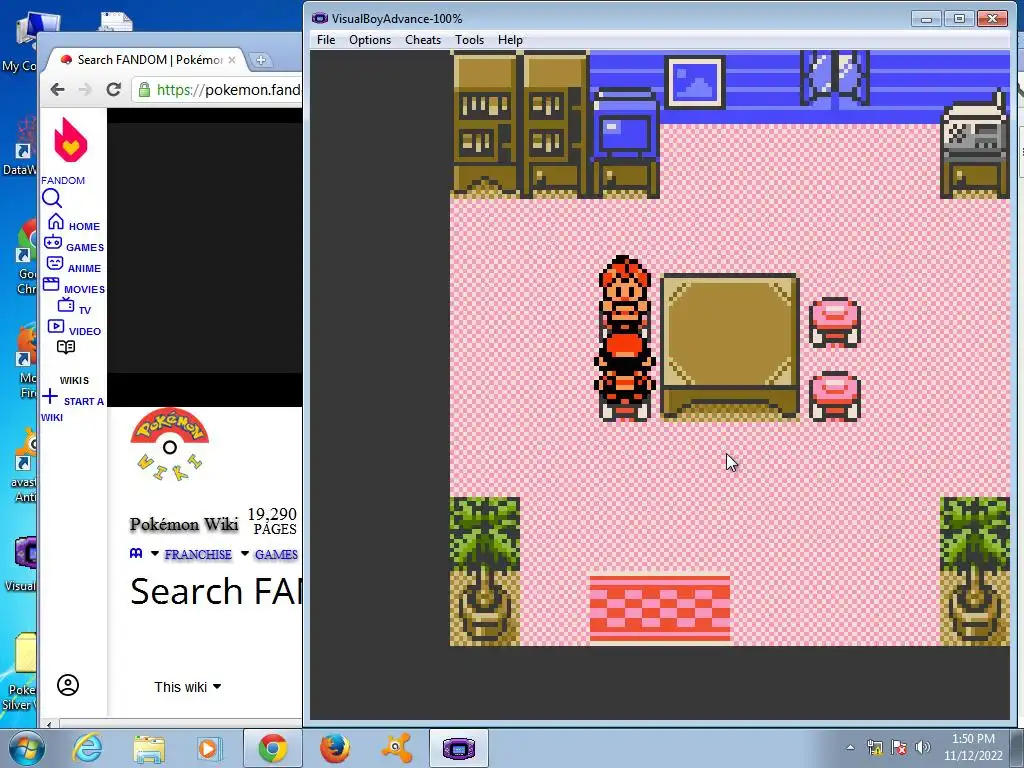Click the VisualBoyAdvance title bar icon
Viewport: 1024px width, 768px height.
click(319, 18)
